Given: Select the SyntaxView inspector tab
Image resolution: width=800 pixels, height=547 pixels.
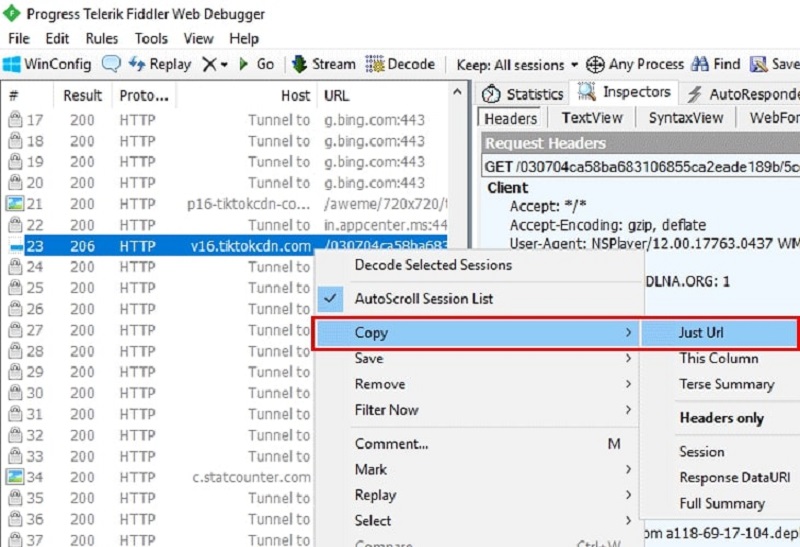Looking at the screenshot, I should click(686, 118).
